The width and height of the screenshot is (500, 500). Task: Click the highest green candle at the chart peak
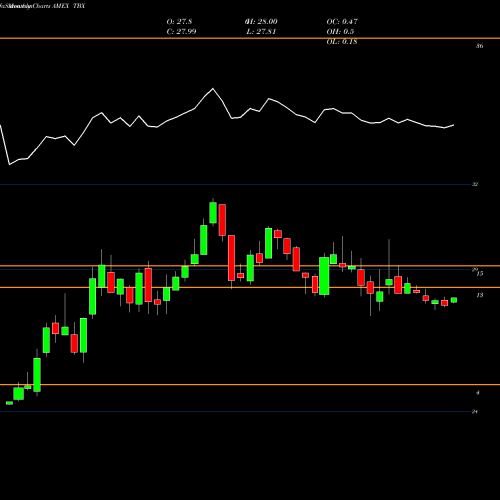213,212
